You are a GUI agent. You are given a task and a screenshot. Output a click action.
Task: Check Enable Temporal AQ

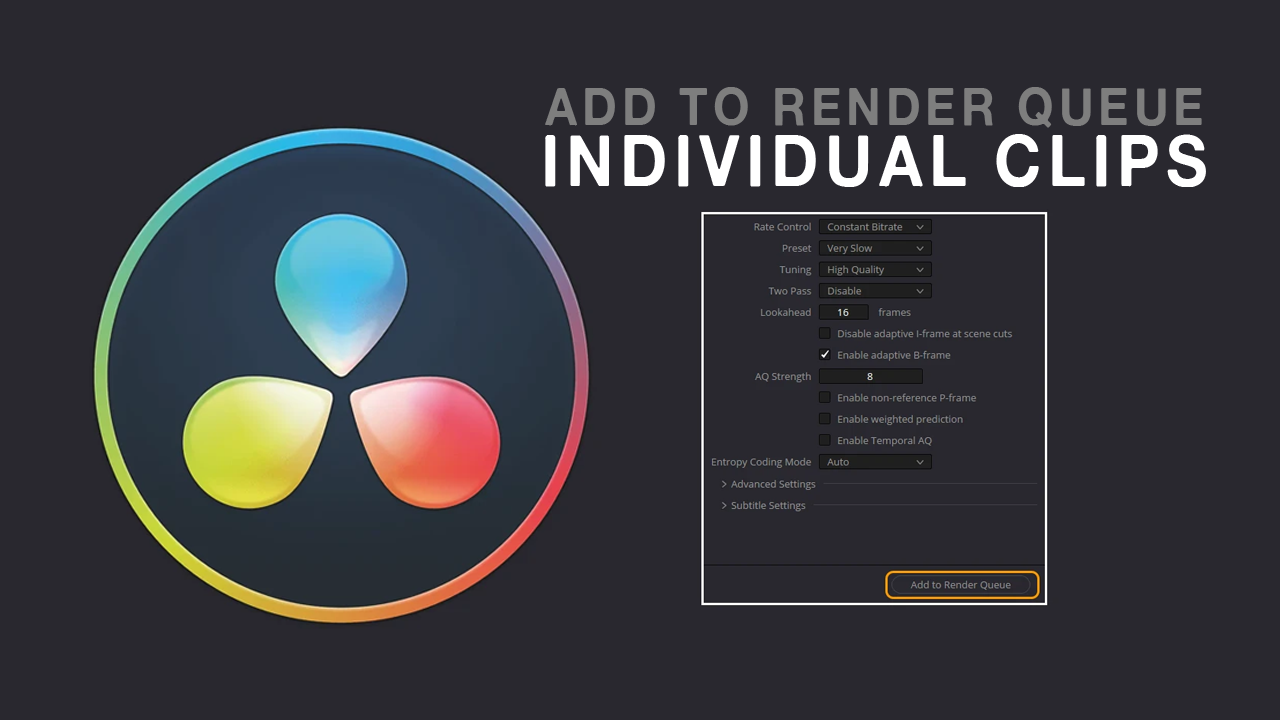[825, 440]
